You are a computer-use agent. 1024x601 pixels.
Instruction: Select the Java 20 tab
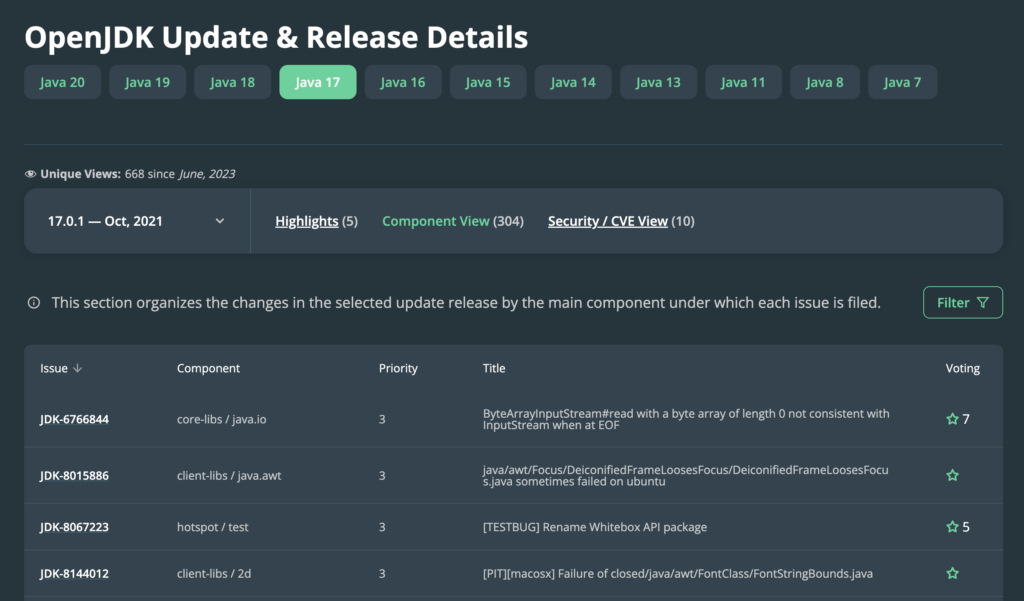[x=62, y=82]
